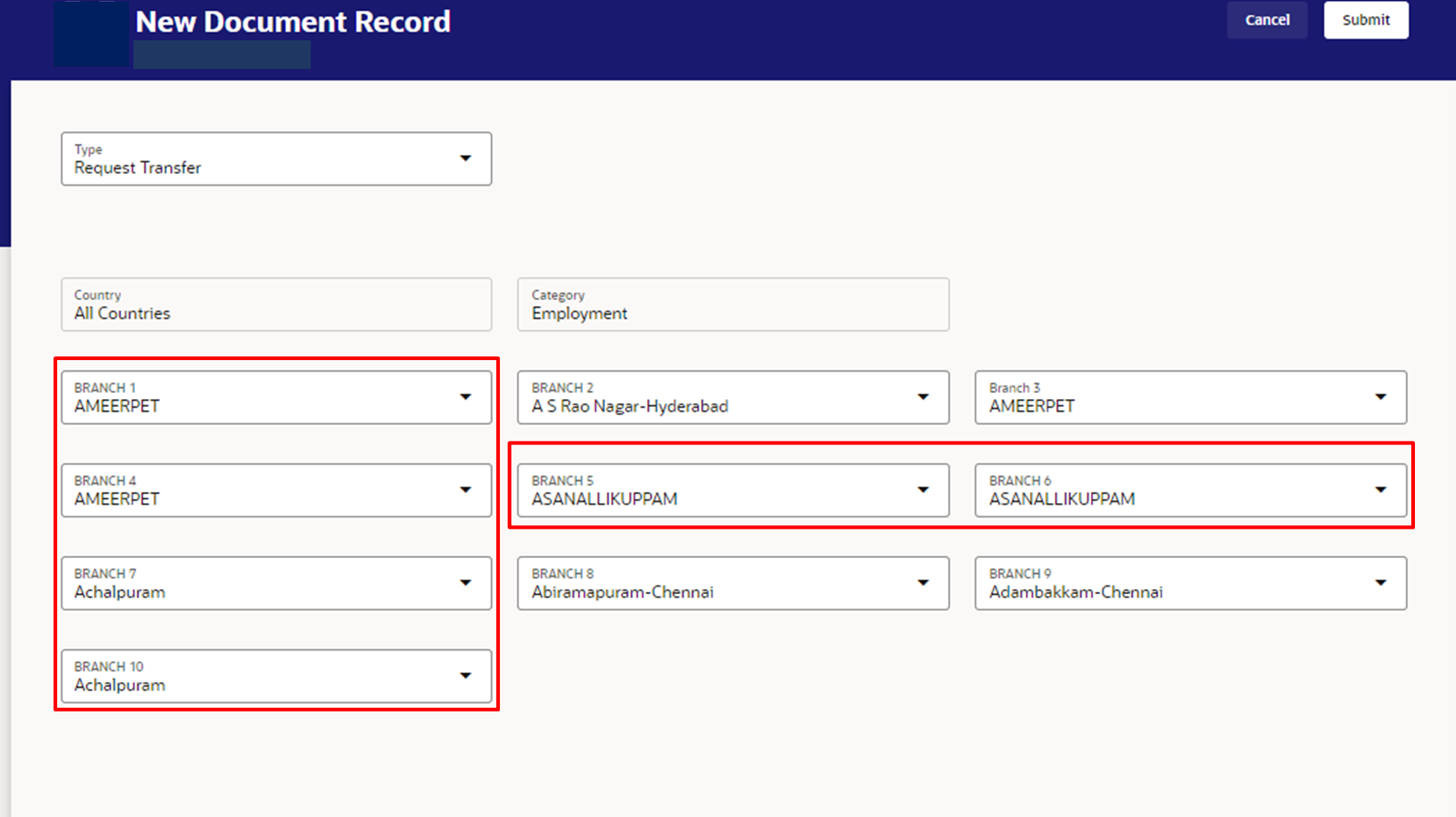Select the Category field showing Employment
Viewport: 1456px width, 817px height.
point(733,304)
